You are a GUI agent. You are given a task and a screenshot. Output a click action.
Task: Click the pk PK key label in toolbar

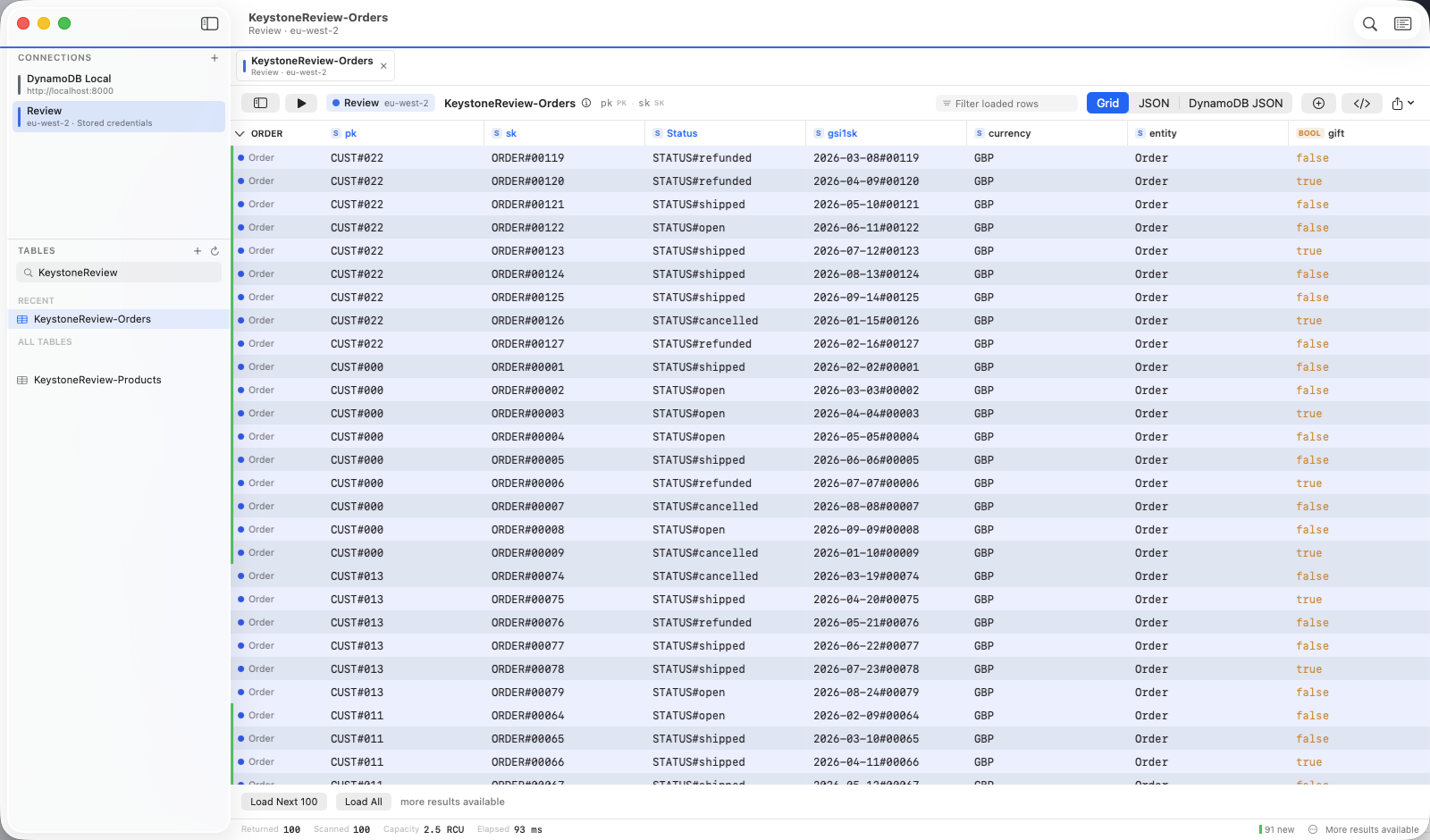pyautogui.click(x=613, y=104)
